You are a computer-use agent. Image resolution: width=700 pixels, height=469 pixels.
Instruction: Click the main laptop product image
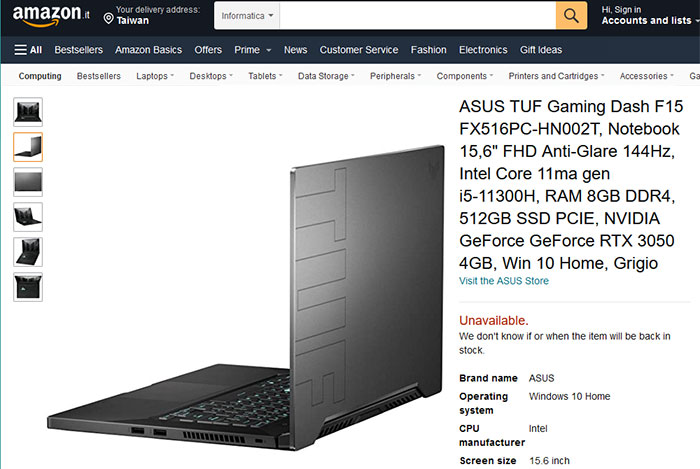click(x=246, y=298)
